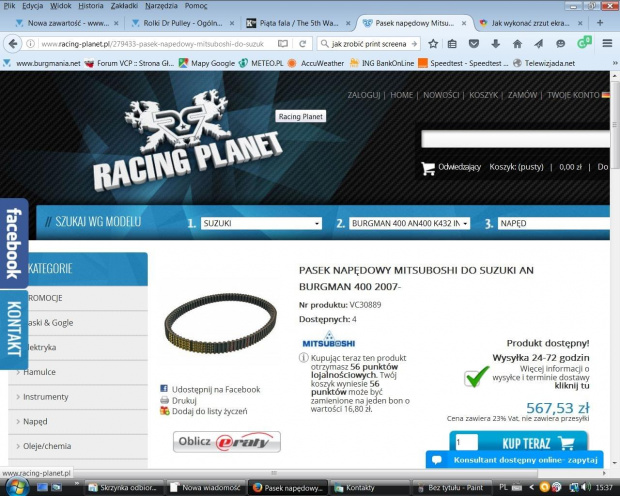The width and height of the screenshot is (620, 496).
Task: Open reader view icon in address bar
Action: click(283, 44)
